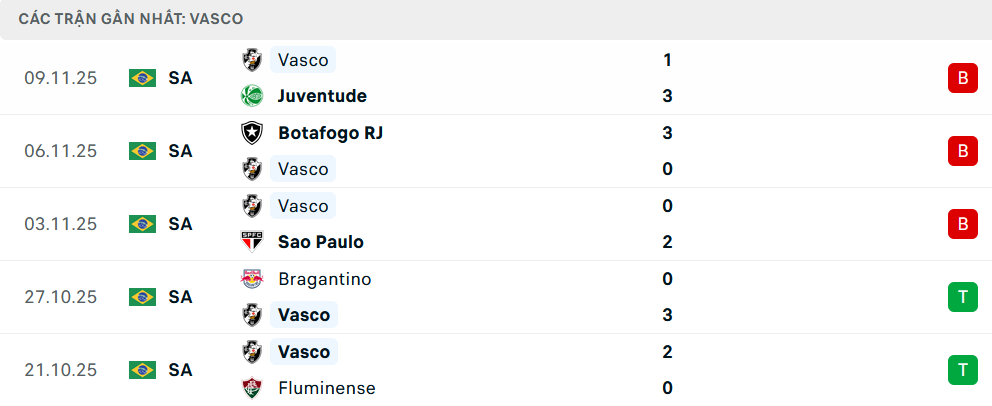Click red B result badge for Juventude match
The width and height of the screenshot is (992, 406).
[x=962, y=78]
